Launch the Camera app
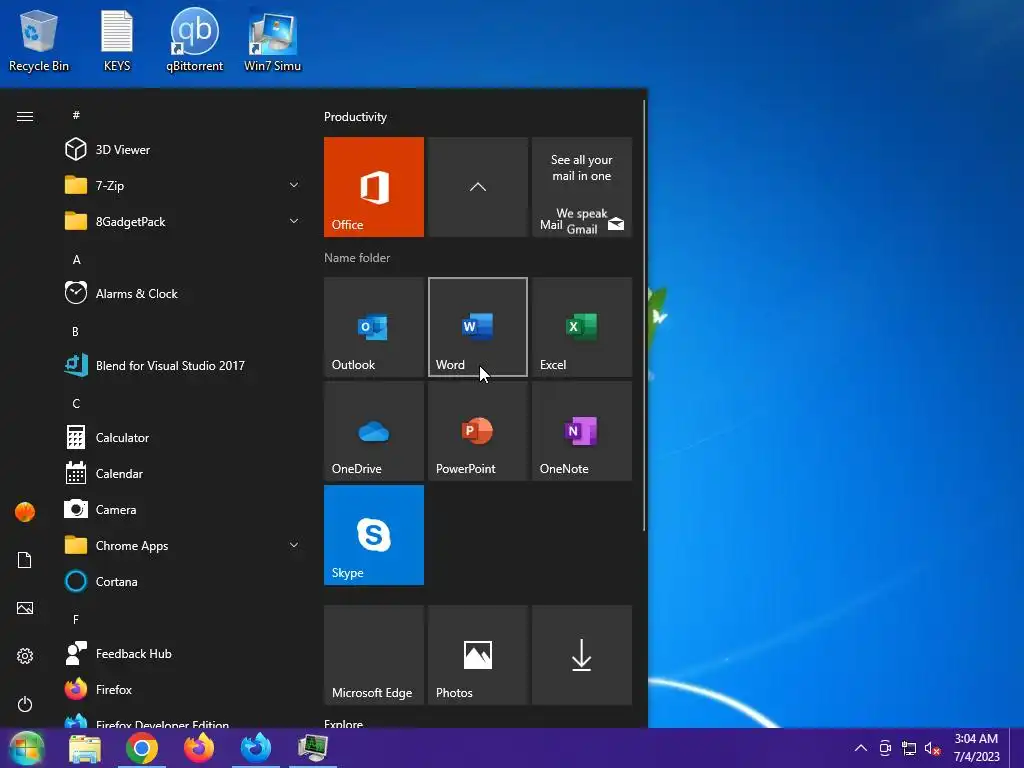The image size is (1024, 768). pos(183,509)
